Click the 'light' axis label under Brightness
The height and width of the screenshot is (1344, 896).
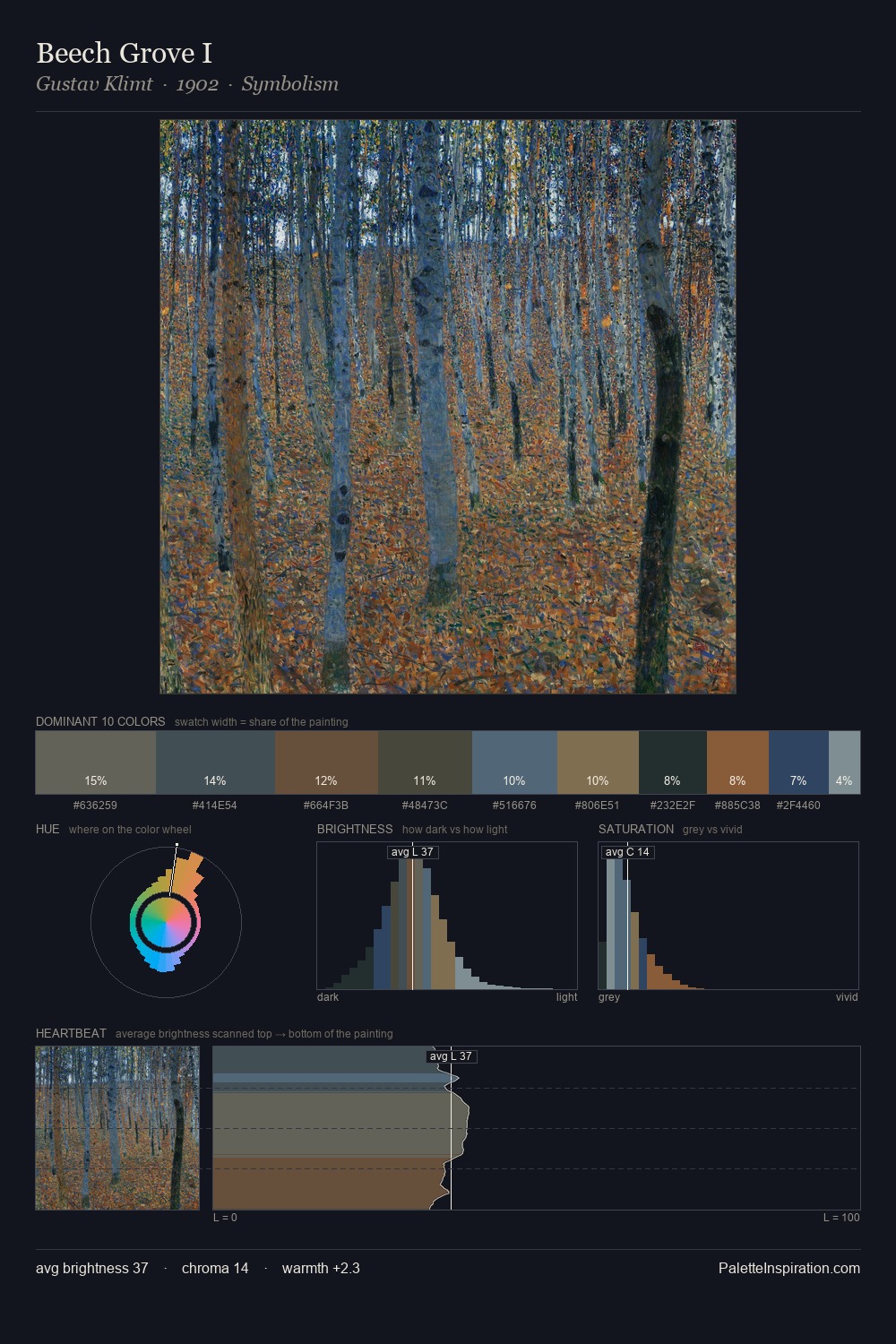click(x=566, y=997)
